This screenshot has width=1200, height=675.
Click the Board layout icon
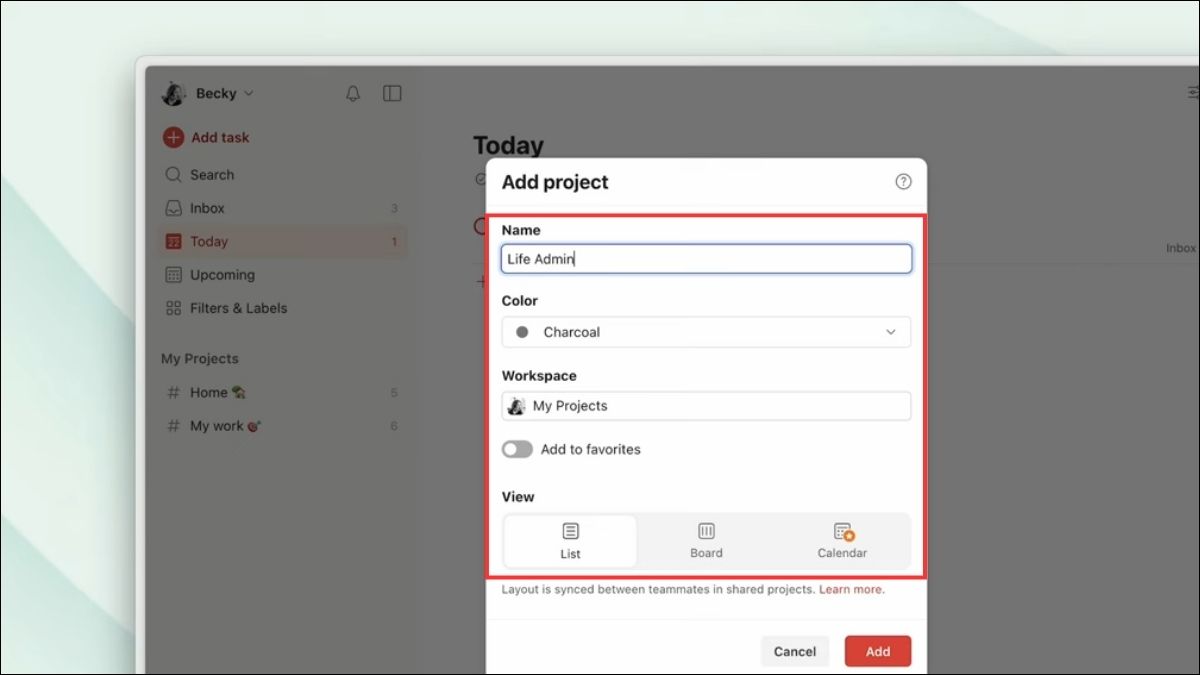[706, 531]
